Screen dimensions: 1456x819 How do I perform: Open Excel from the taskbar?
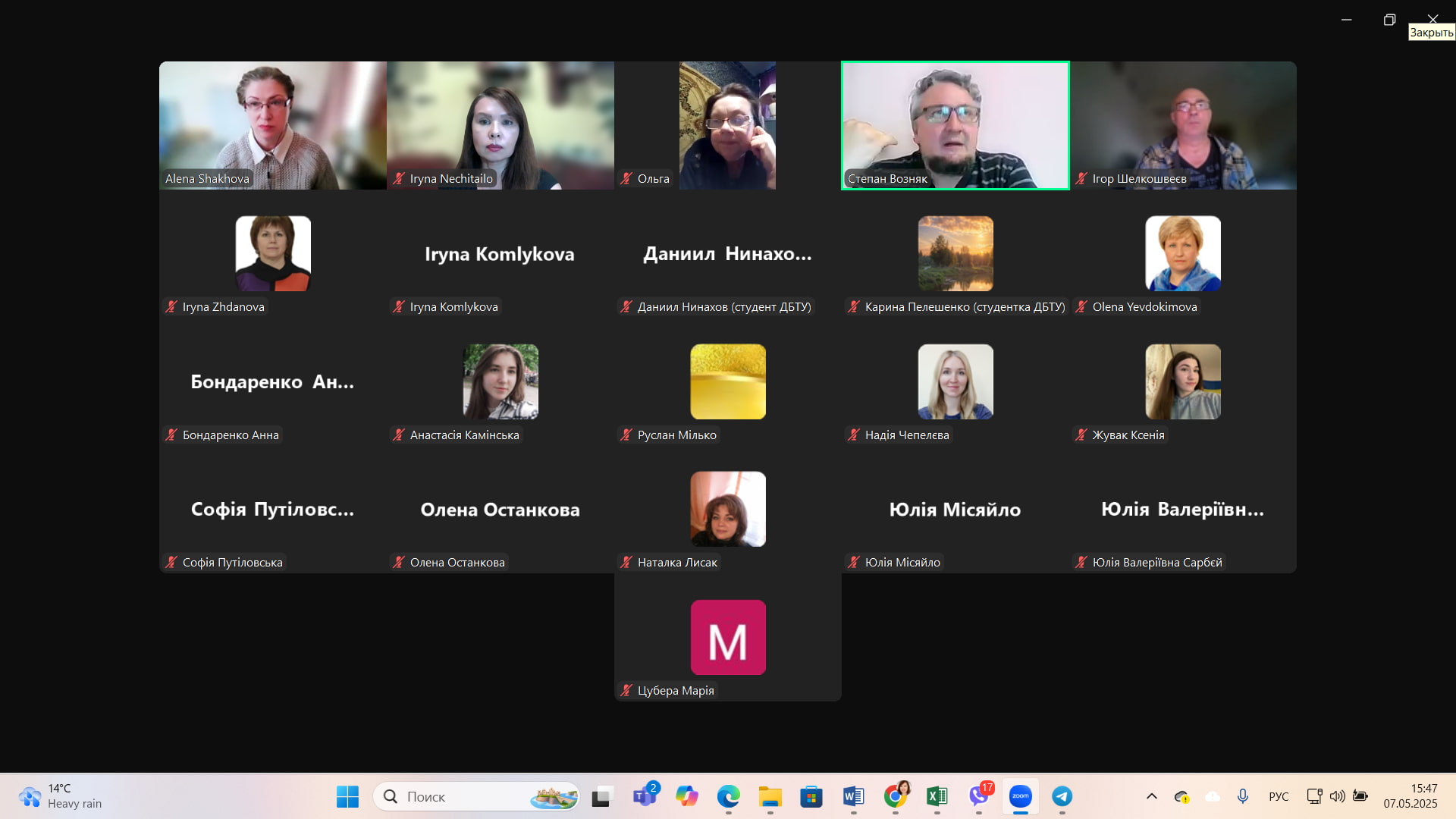937,796
